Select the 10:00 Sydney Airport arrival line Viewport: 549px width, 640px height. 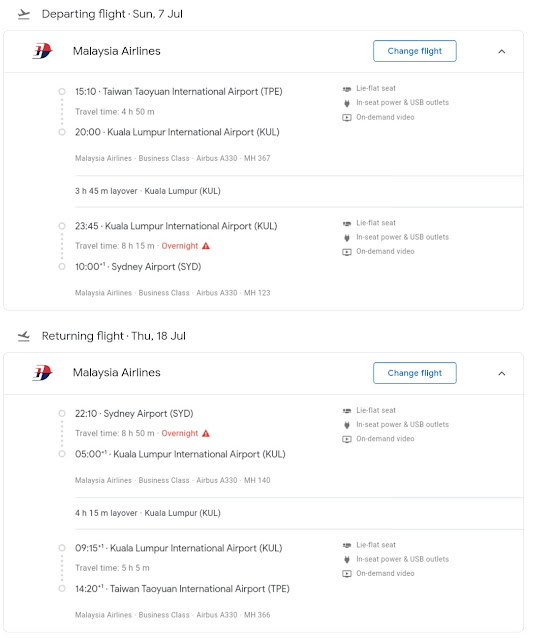coord(138,267)
